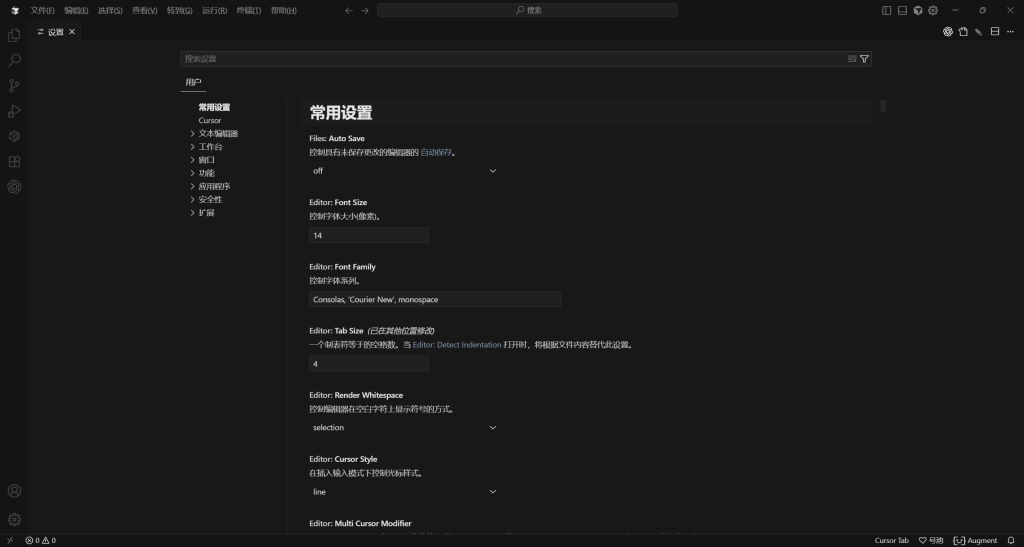Click the Editor Font Family input field

point(435,299)
